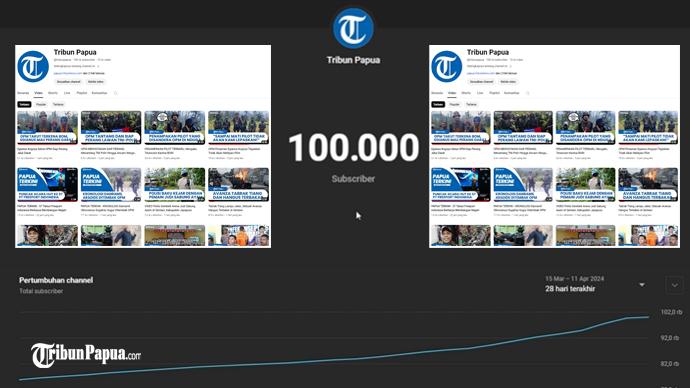Image resolution: width=690 pixels, height=388 pixels.
Task: Switch to the Shorts tab in left page
Action: [53, 93]
